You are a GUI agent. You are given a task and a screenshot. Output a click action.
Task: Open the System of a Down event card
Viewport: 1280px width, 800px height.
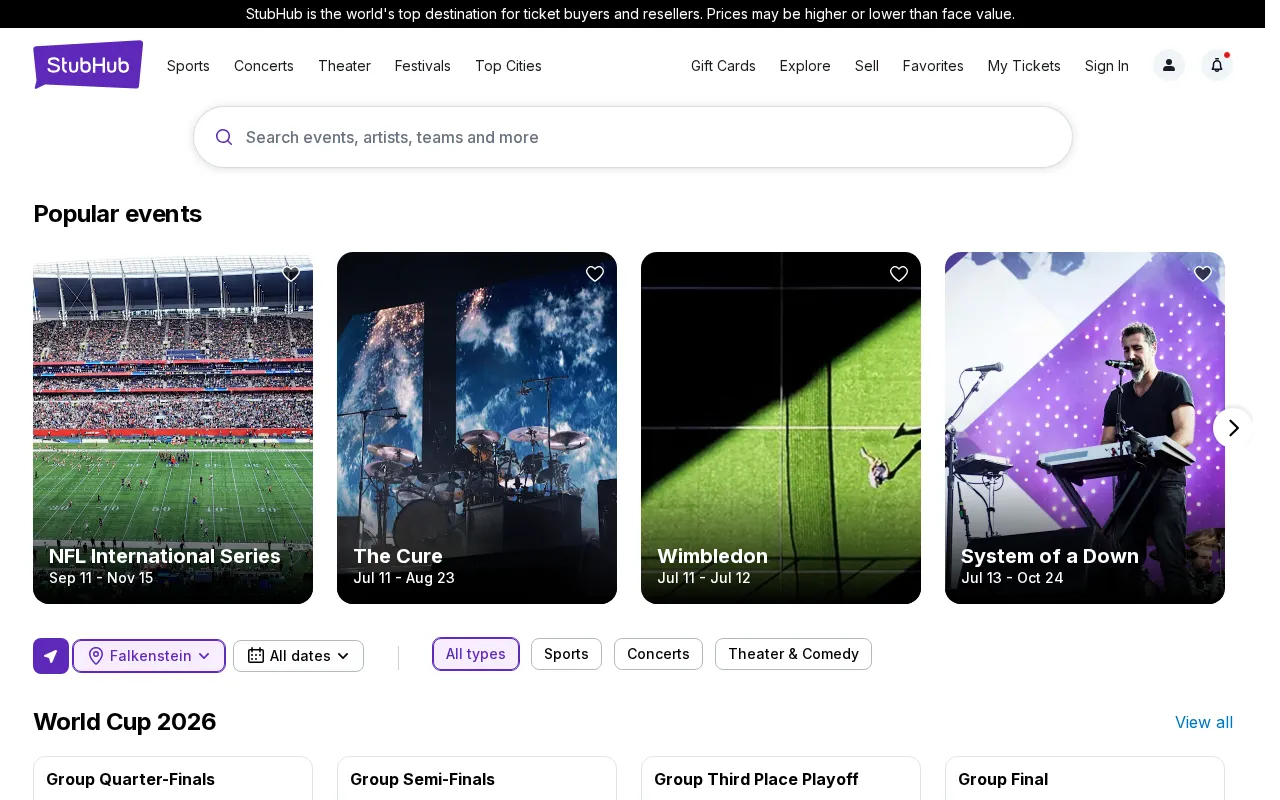point(1085,428)
